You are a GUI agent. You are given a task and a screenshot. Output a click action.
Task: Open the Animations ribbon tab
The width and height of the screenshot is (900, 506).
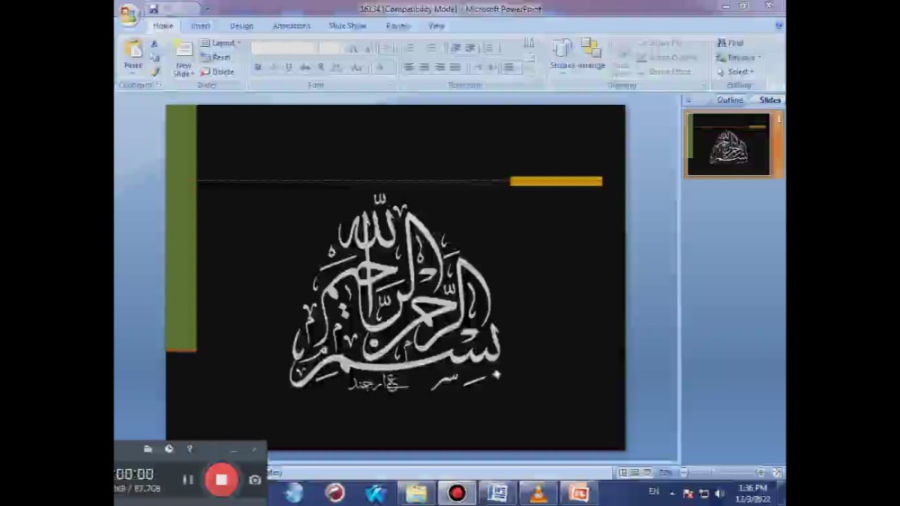[x=292, y=26]
